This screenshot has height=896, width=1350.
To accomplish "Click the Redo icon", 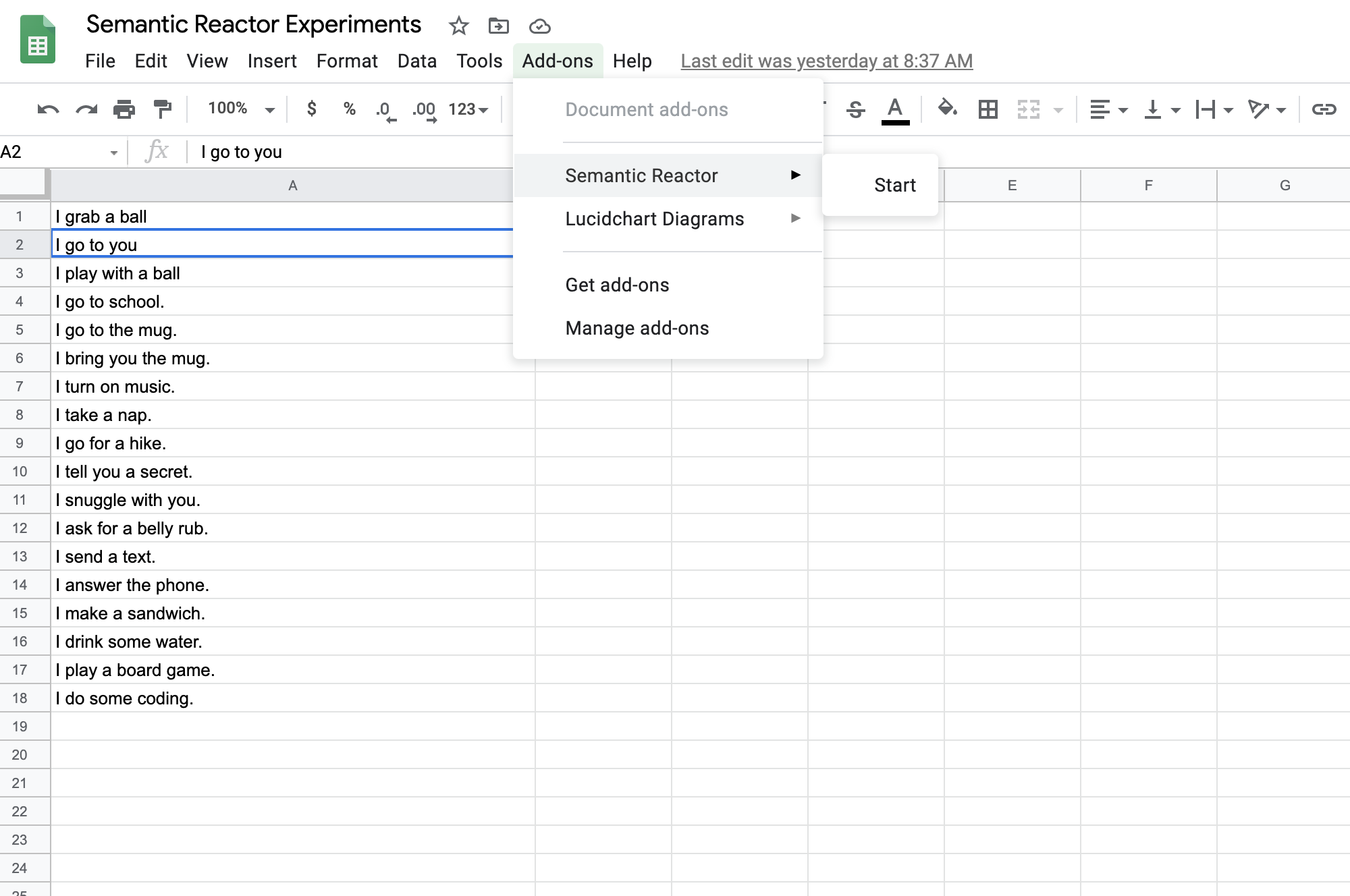I will pyautogui.click(x=86, y=109).
